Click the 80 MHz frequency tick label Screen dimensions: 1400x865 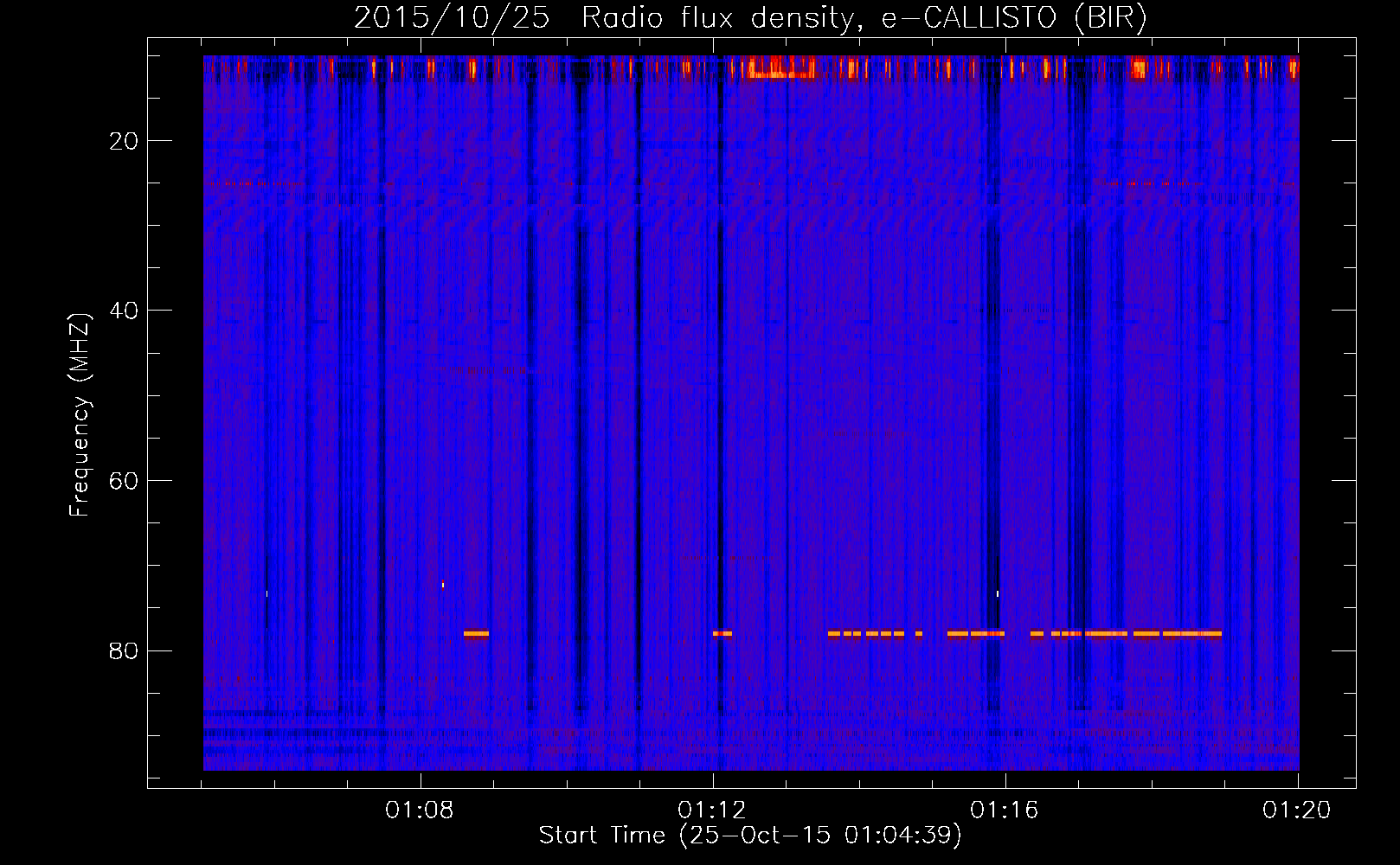(124, 650)
